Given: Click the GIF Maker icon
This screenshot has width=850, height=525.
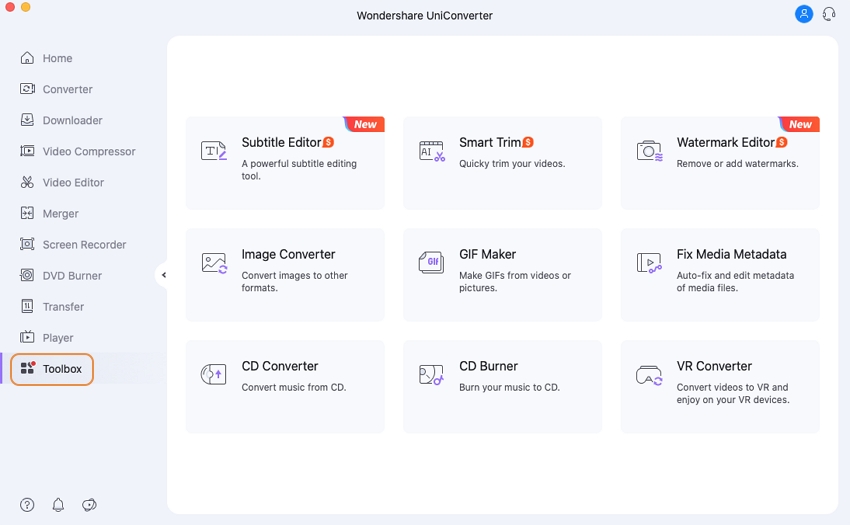Looking at the screenshot, I should pos(431,263).
